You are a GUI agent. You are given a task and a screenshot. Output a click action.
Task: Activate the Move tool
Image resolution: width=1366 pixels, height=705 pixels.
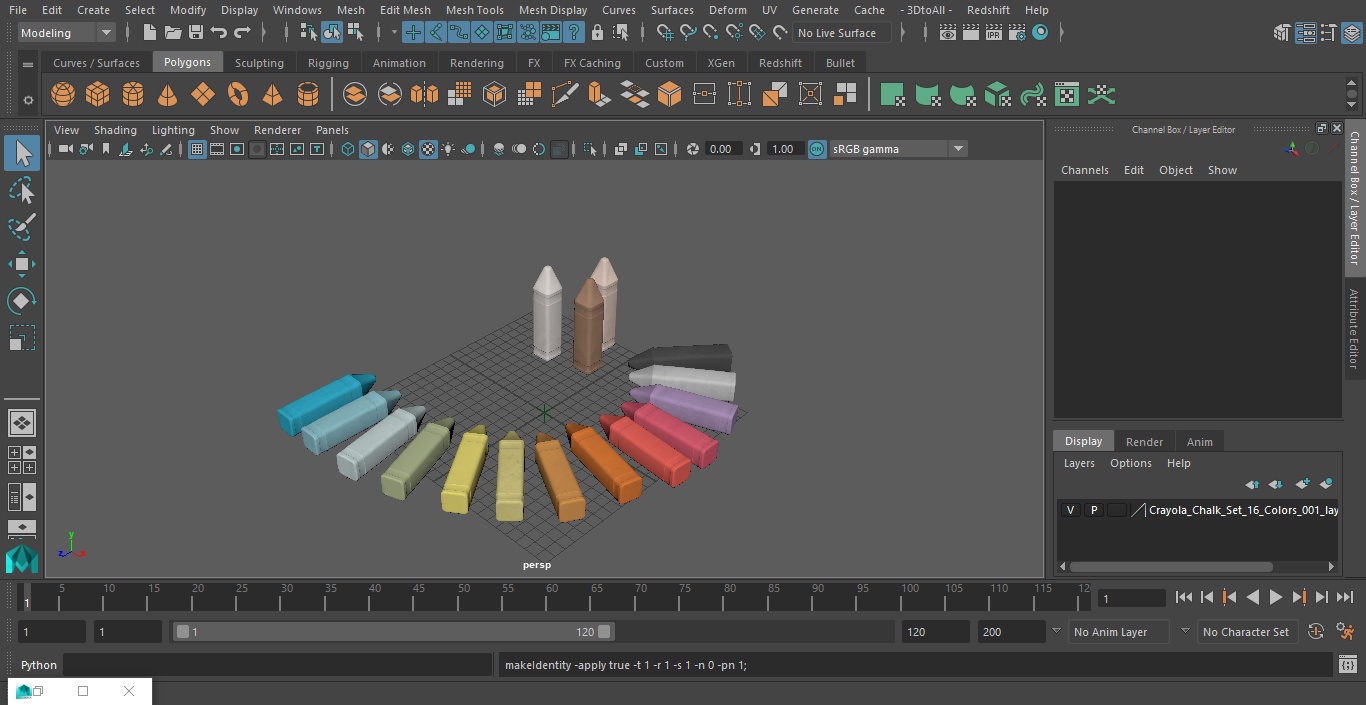(x=22, y=264)
